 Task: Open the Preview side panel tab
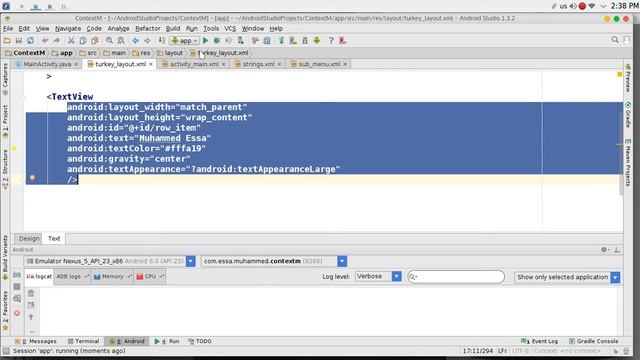628,78
